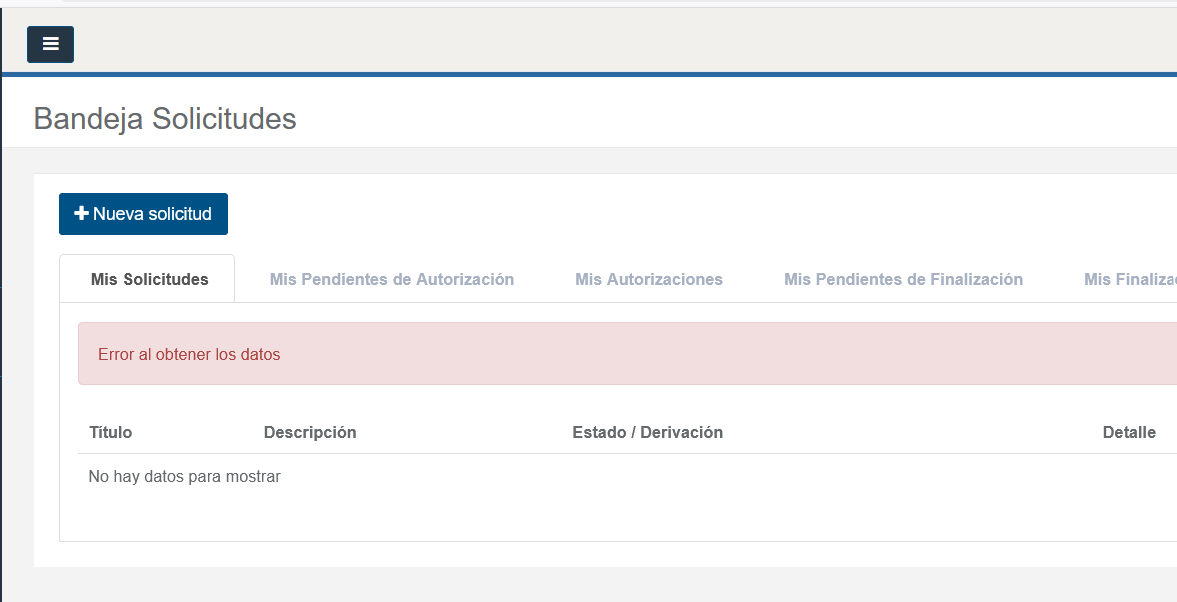Screen dimensions: 1177x602
Task: Click the Detalle column header
Action: (1129, 432)
